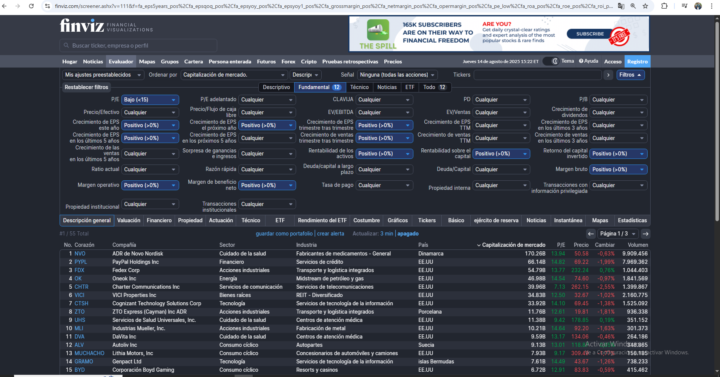Click arrow button next to Tickers field
The height and width of the screenshot is (377, 720).
click(608, 75)
